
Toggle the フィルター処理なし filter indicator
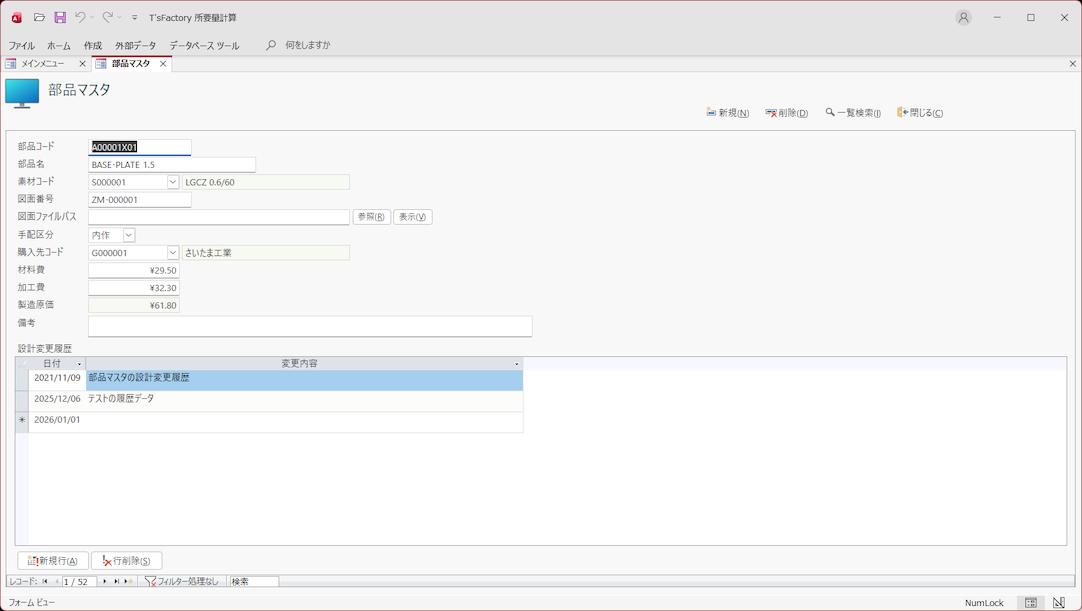click(182, 581)
